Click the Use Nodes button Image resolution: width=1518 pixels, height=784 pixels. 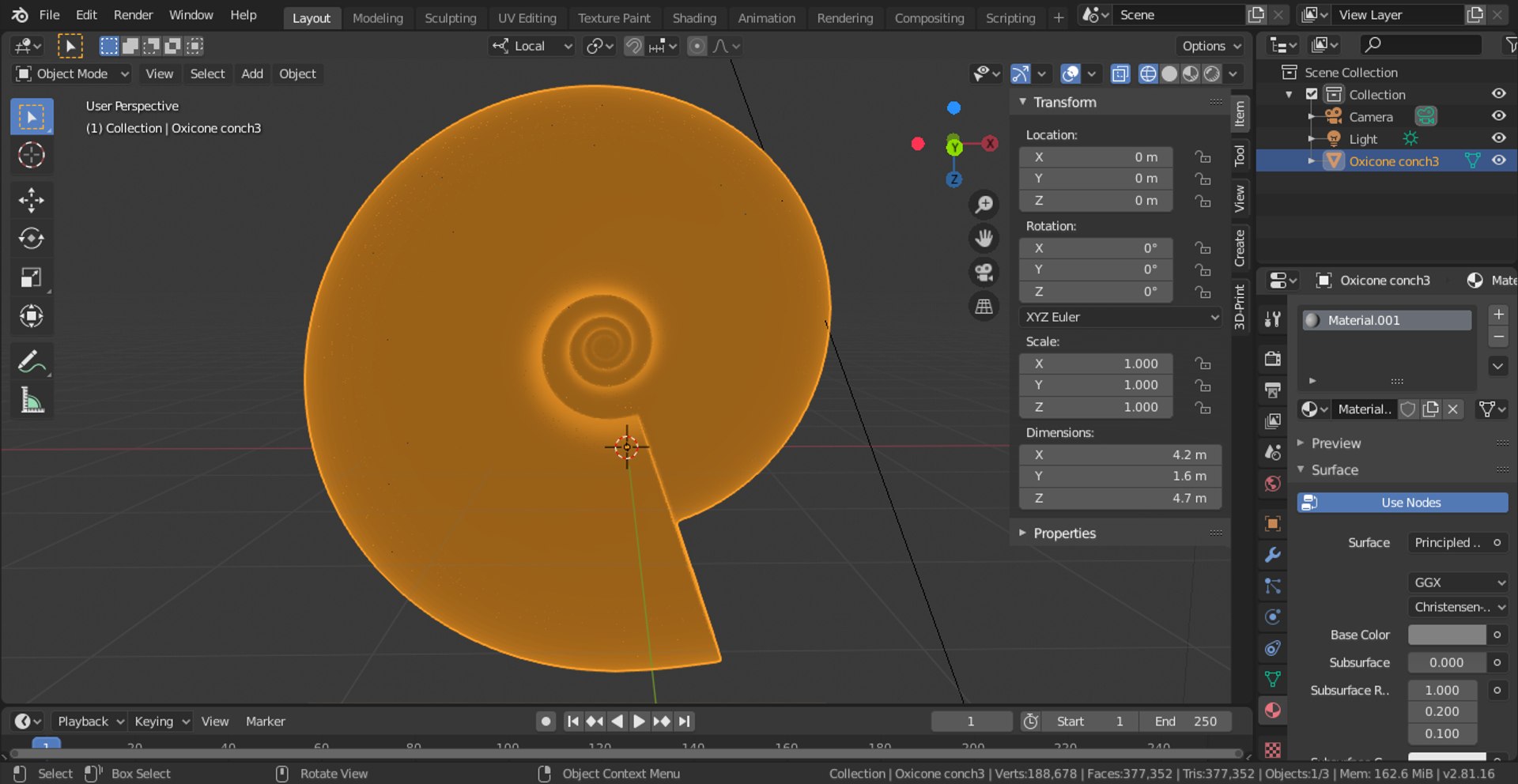(x=1403, y=503)
